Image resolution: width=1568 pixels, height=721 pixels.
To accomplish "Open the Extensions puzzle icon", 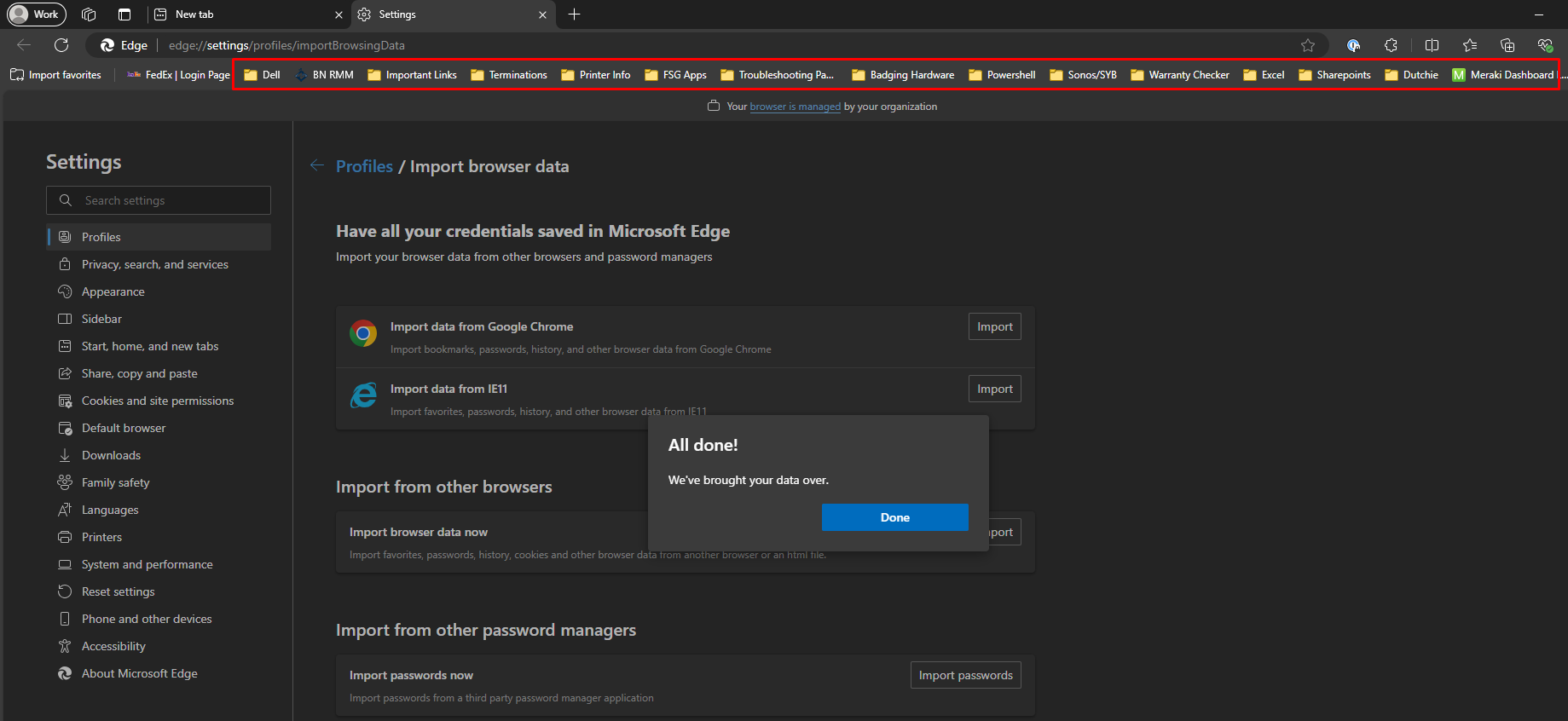I will tap(1391, 45).
